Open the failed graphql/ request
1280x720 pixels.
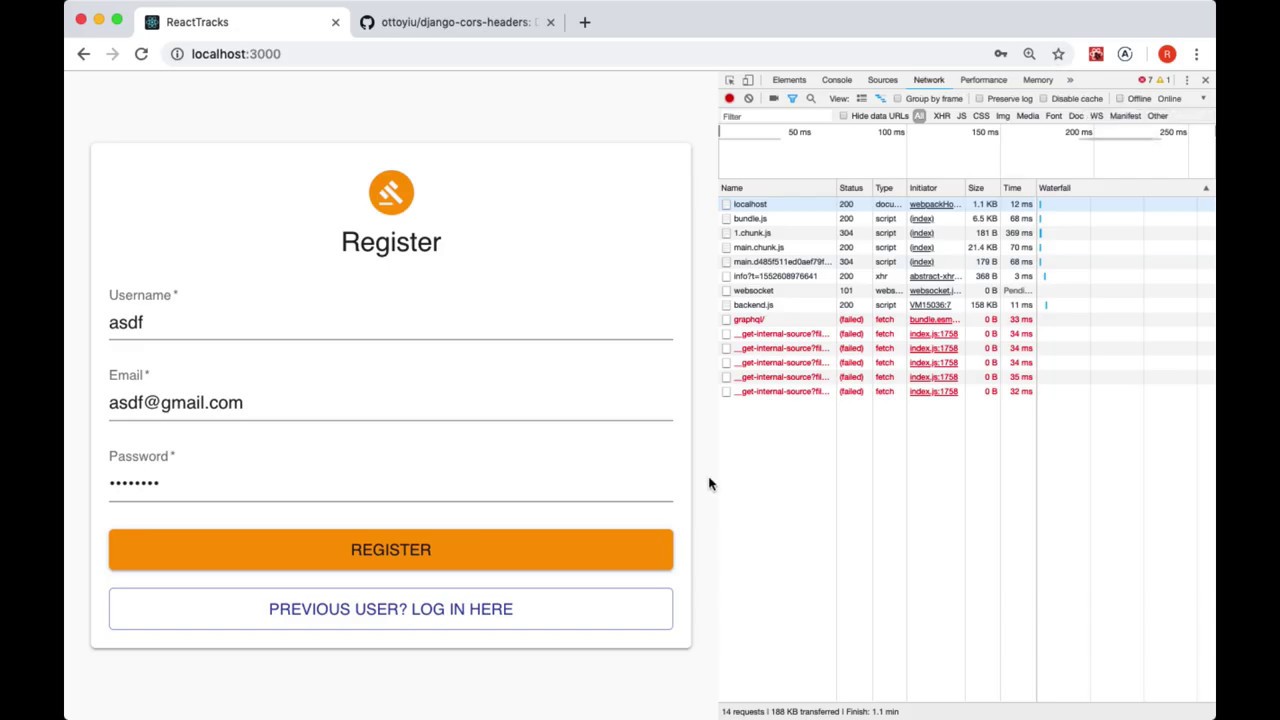pos(749,320)
